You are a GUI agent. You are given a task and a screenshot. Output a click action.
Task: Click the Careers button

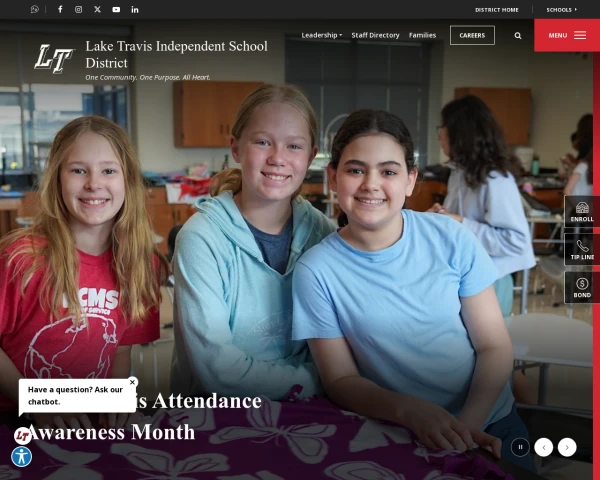tap(472, 35)
